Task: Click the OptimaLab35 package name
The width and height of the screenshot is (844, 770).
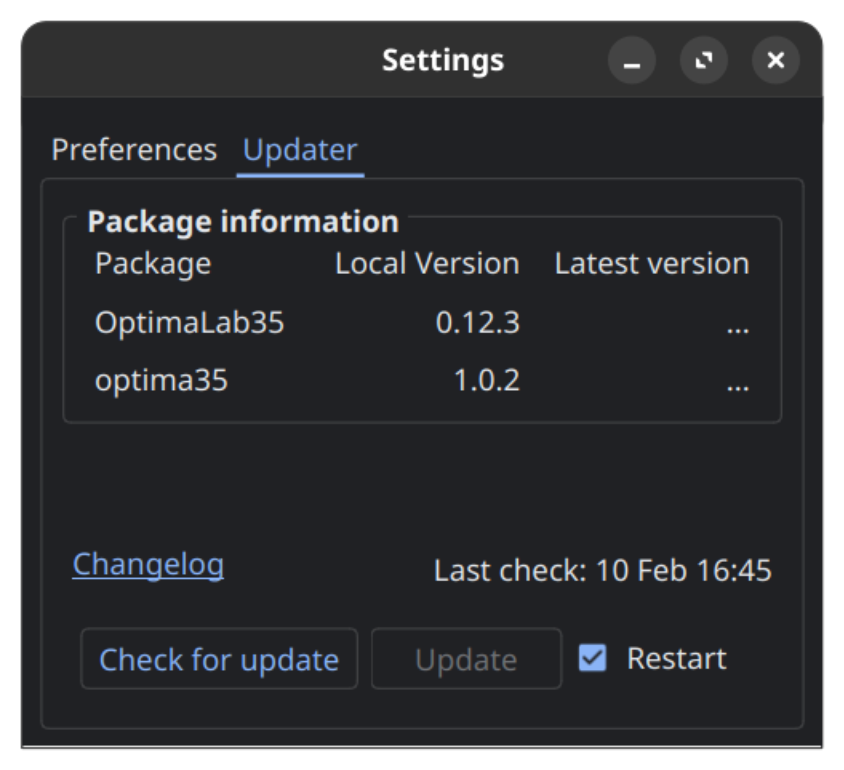Action: pos(189,323)
